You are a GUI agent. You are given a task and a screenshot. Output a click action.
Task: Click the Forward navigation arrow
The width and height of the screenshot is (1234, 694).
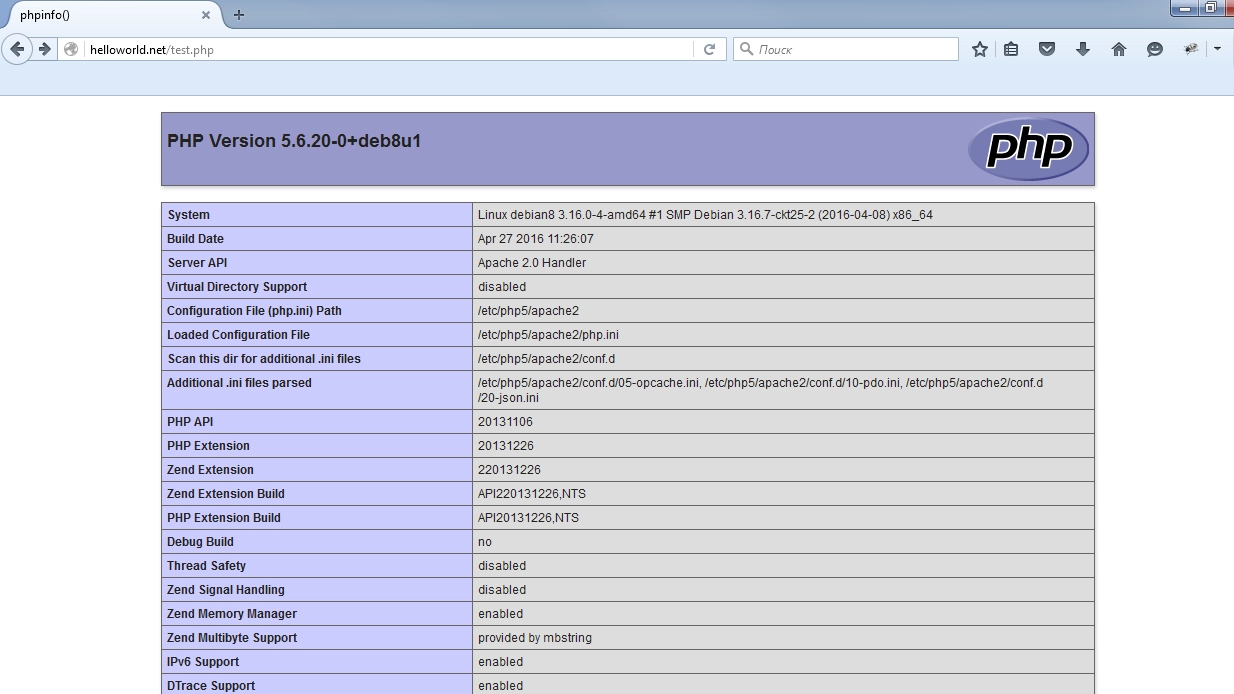[44, 49]
